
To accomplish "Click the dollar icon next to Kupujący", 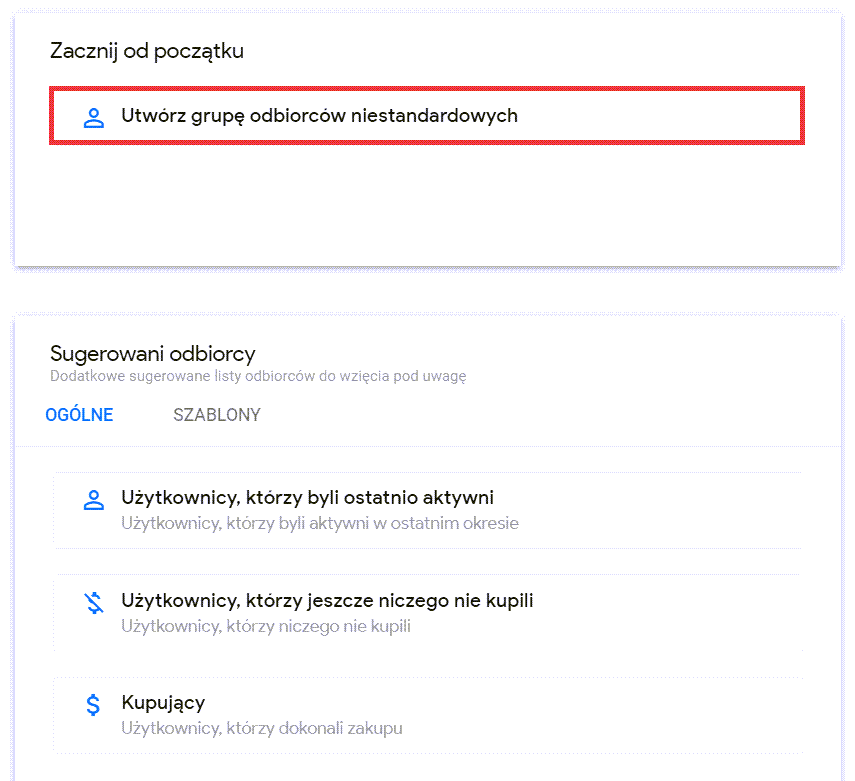I will point(93,705).
